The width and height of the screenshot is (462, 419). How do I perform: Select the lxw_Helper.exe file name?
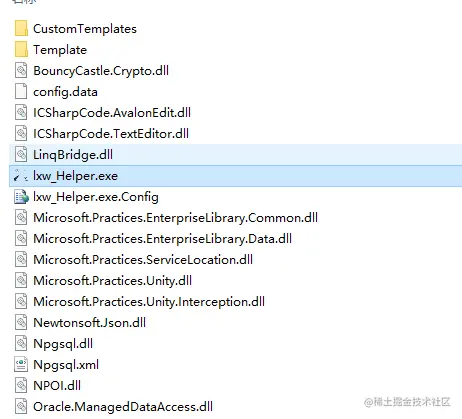[x=75, y=176]
